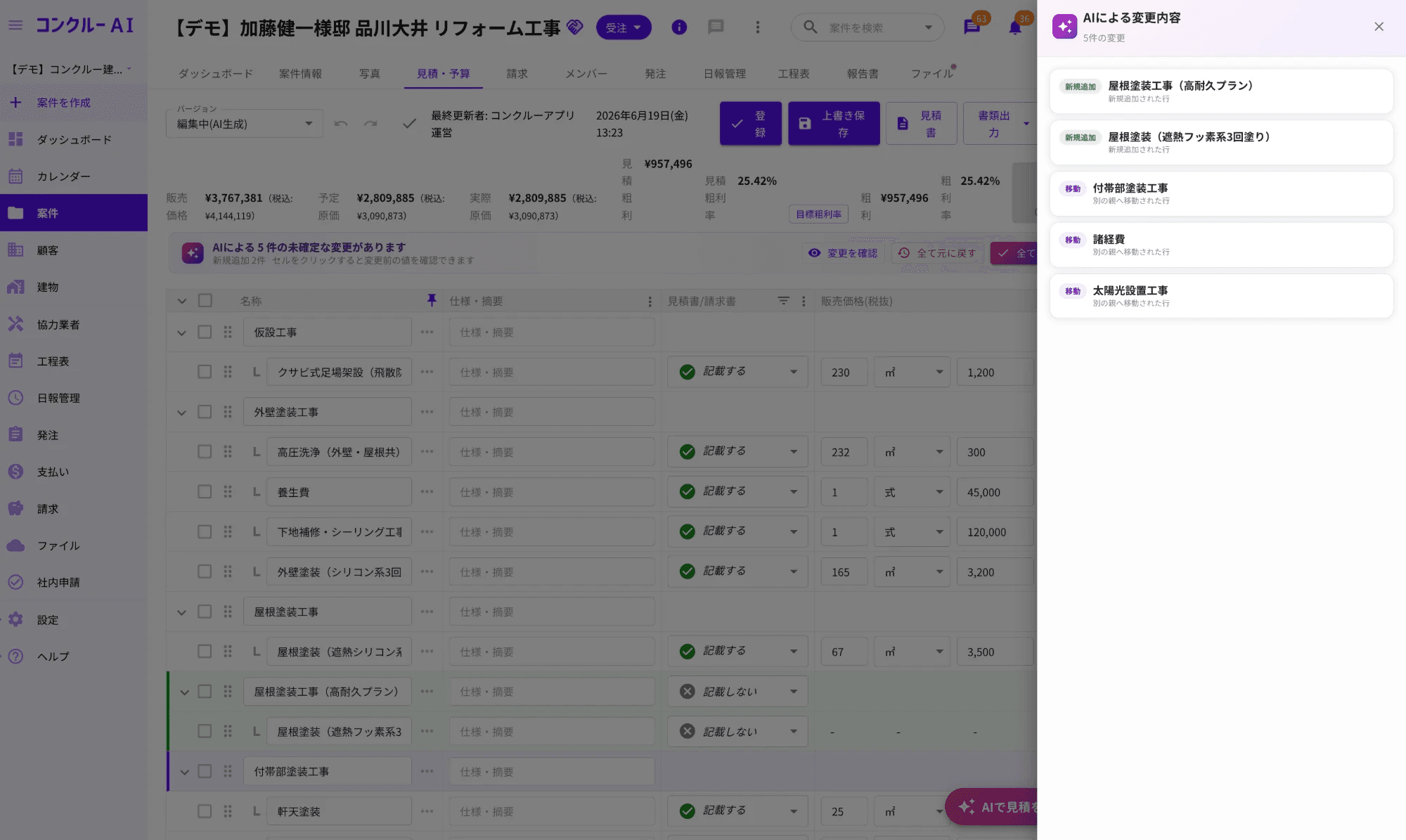The height and width of the screenshot is (840, 1406).
Task: Open 社内申請 in sidebar
Action: point(74,582)
